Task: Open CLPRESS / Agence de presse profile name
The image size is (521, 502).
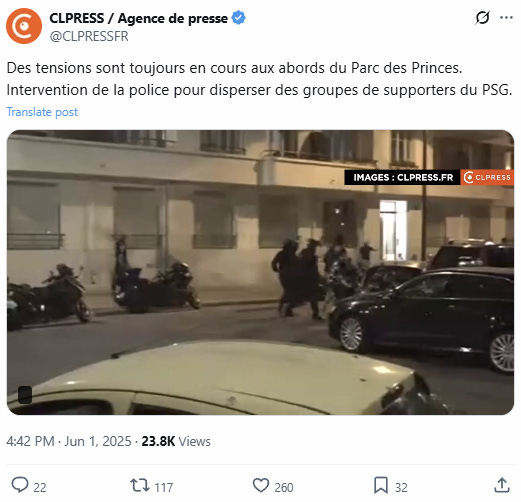Action: pos(138,18)
